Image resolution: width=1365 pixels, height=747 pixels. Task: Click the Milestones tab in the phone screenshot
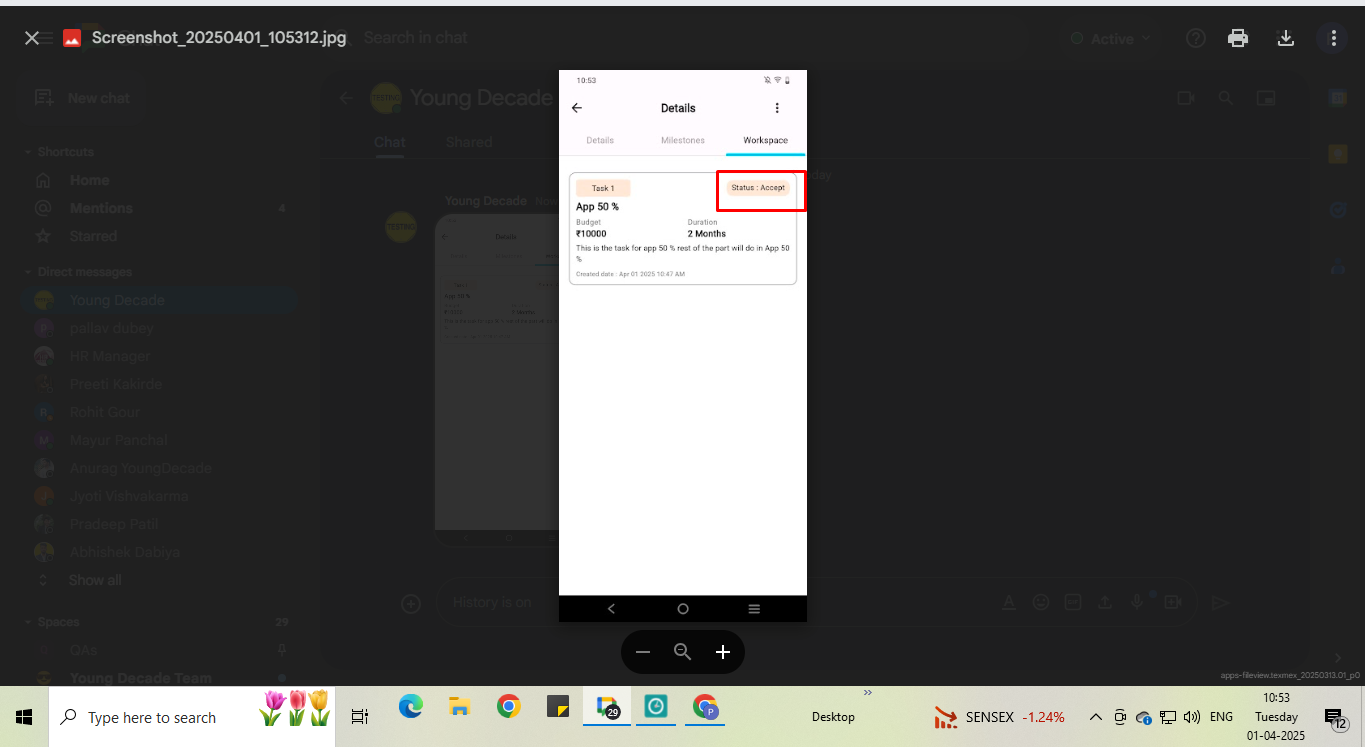pyautogui.click(x=683, y=140)
